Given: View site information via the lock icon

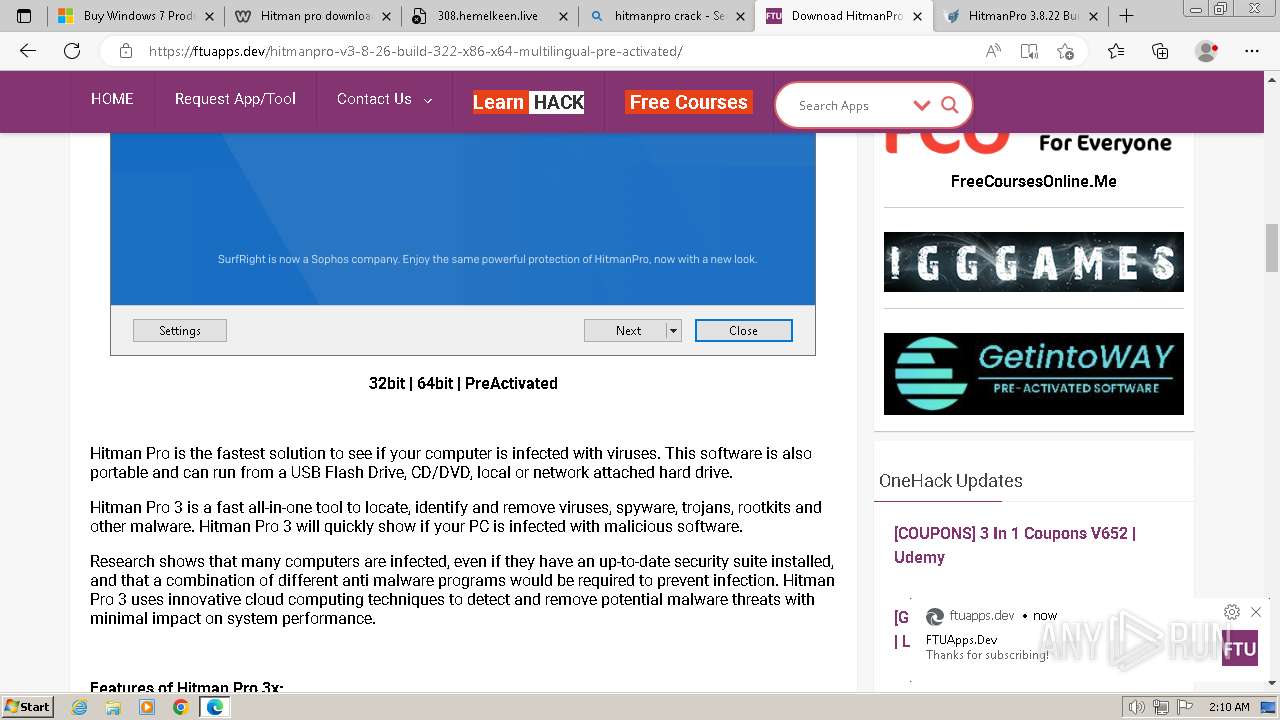Looking at the screenshot, I should pyautogui.click(x=126, y=51).
